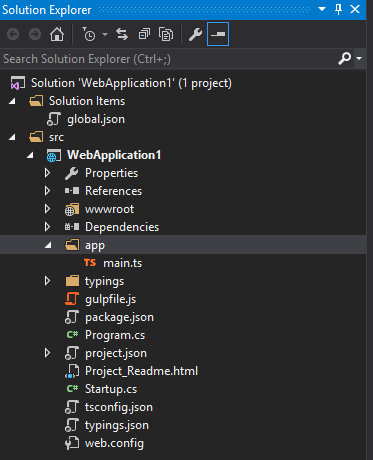The height and width of the screenshot is (460, 373).
Task: Click the Collapse All toolbar icon
Action: tap(144, 34)
